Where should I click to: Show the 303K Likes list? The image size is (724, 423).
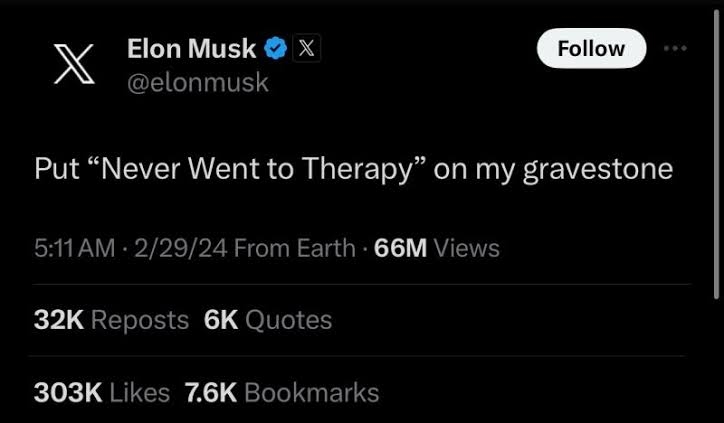(101, 393)
